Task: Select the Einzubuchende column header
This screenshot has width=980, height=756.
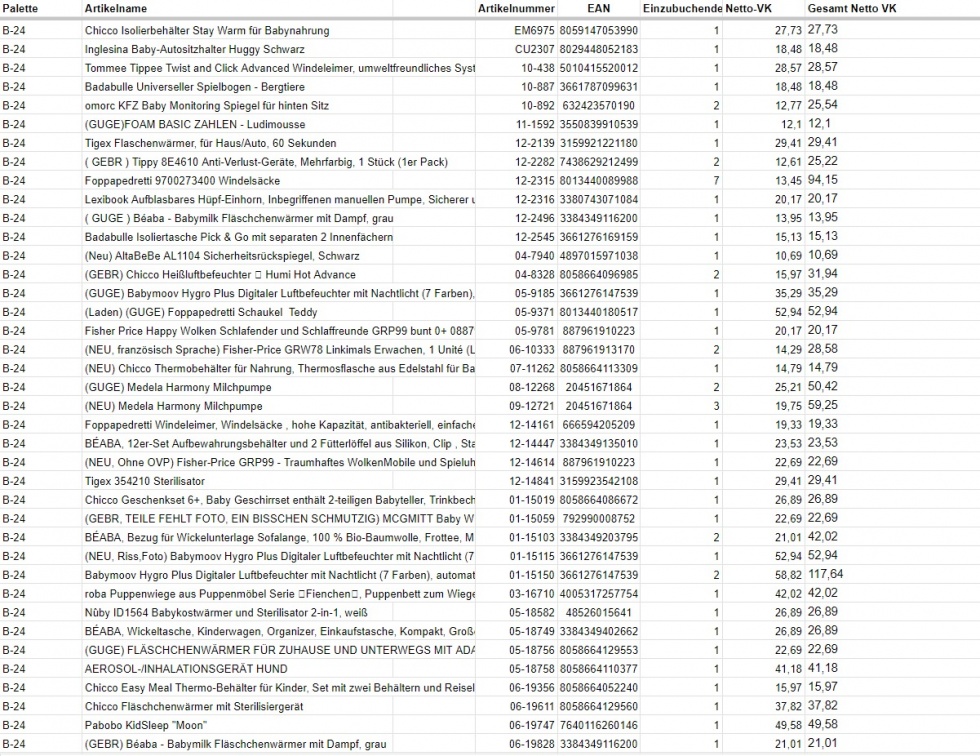Action: click(x=682, y=9)
